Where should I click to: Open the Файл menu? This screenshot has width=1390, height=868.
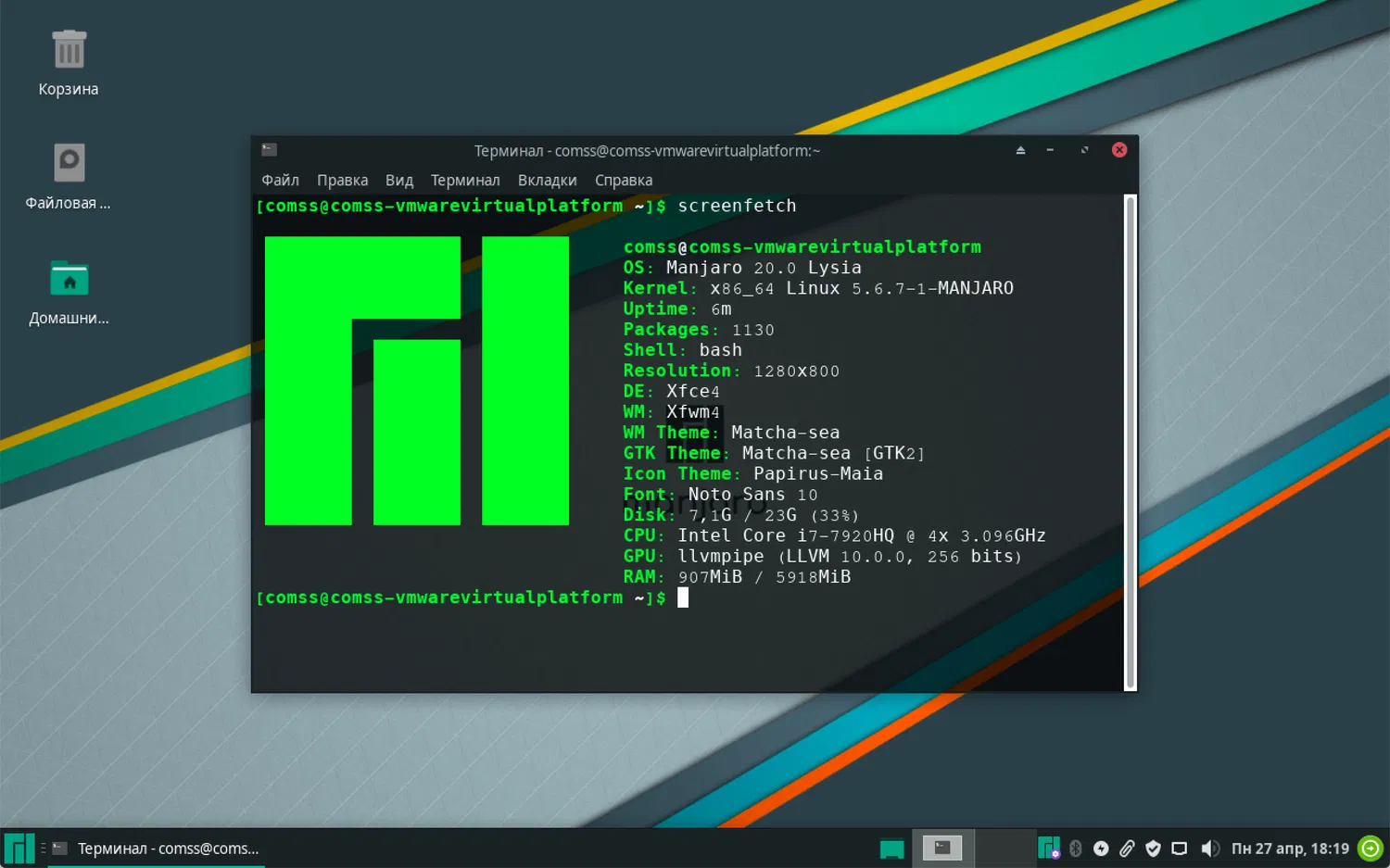(x=280, y=180)
